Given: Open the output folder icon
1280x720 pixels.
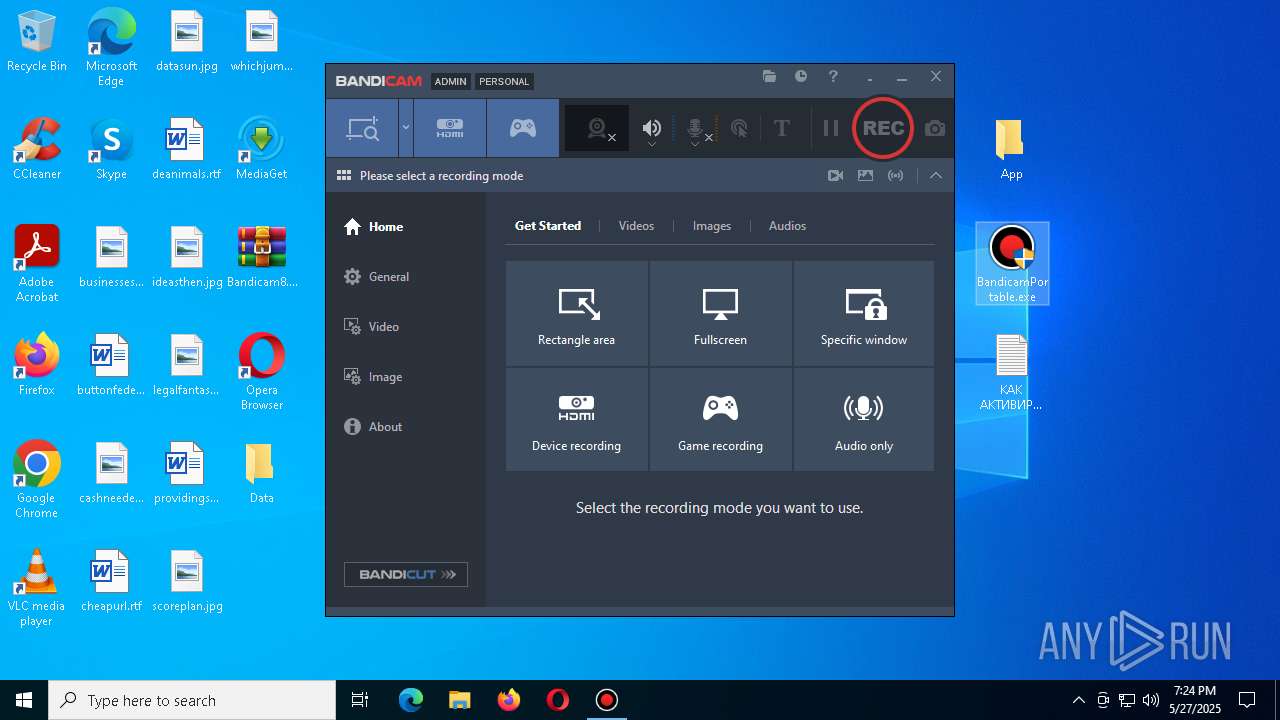Looking at the screenshot, I should 769,76.
